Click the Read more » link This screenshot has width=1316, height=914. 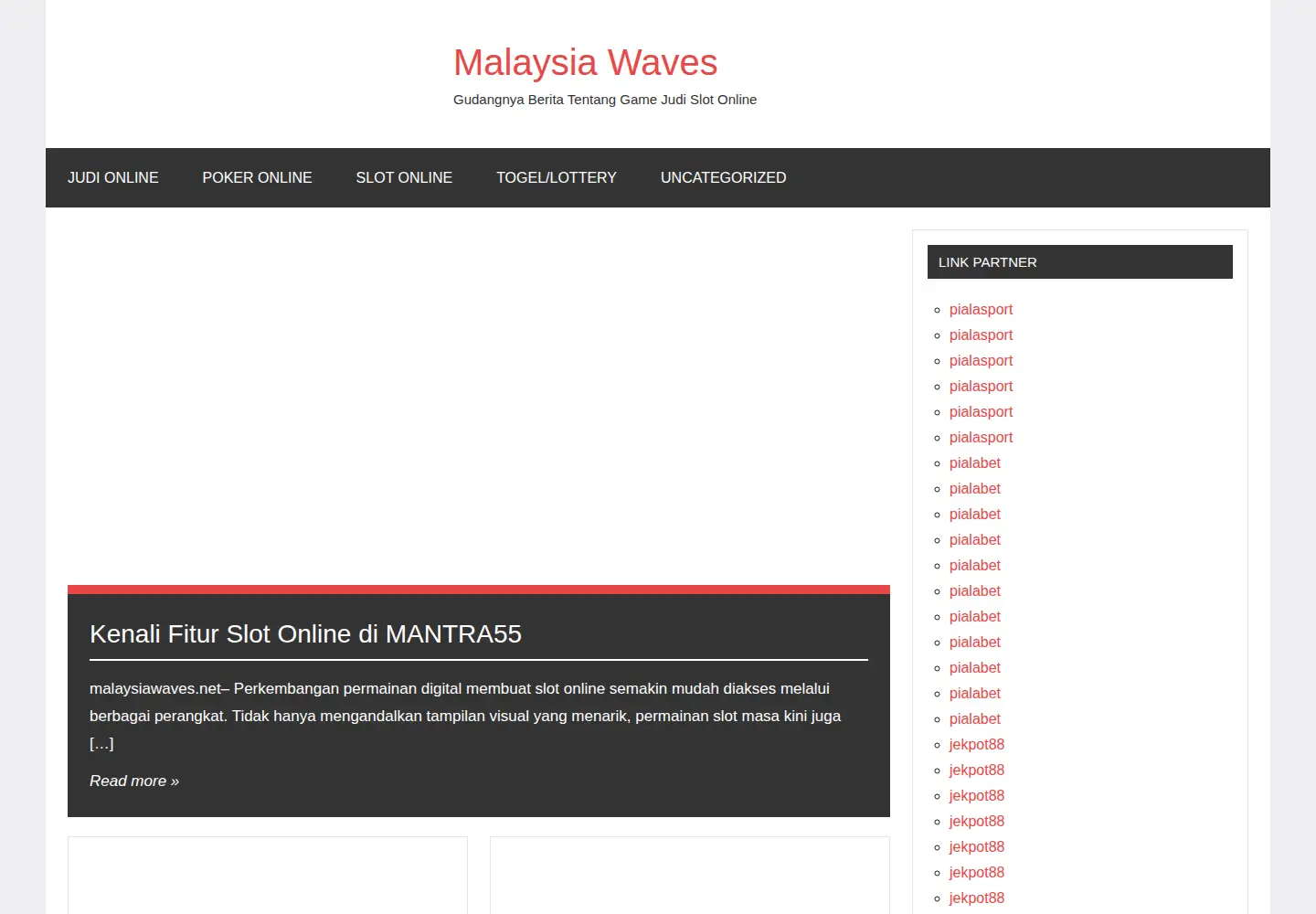pos(134,781)
